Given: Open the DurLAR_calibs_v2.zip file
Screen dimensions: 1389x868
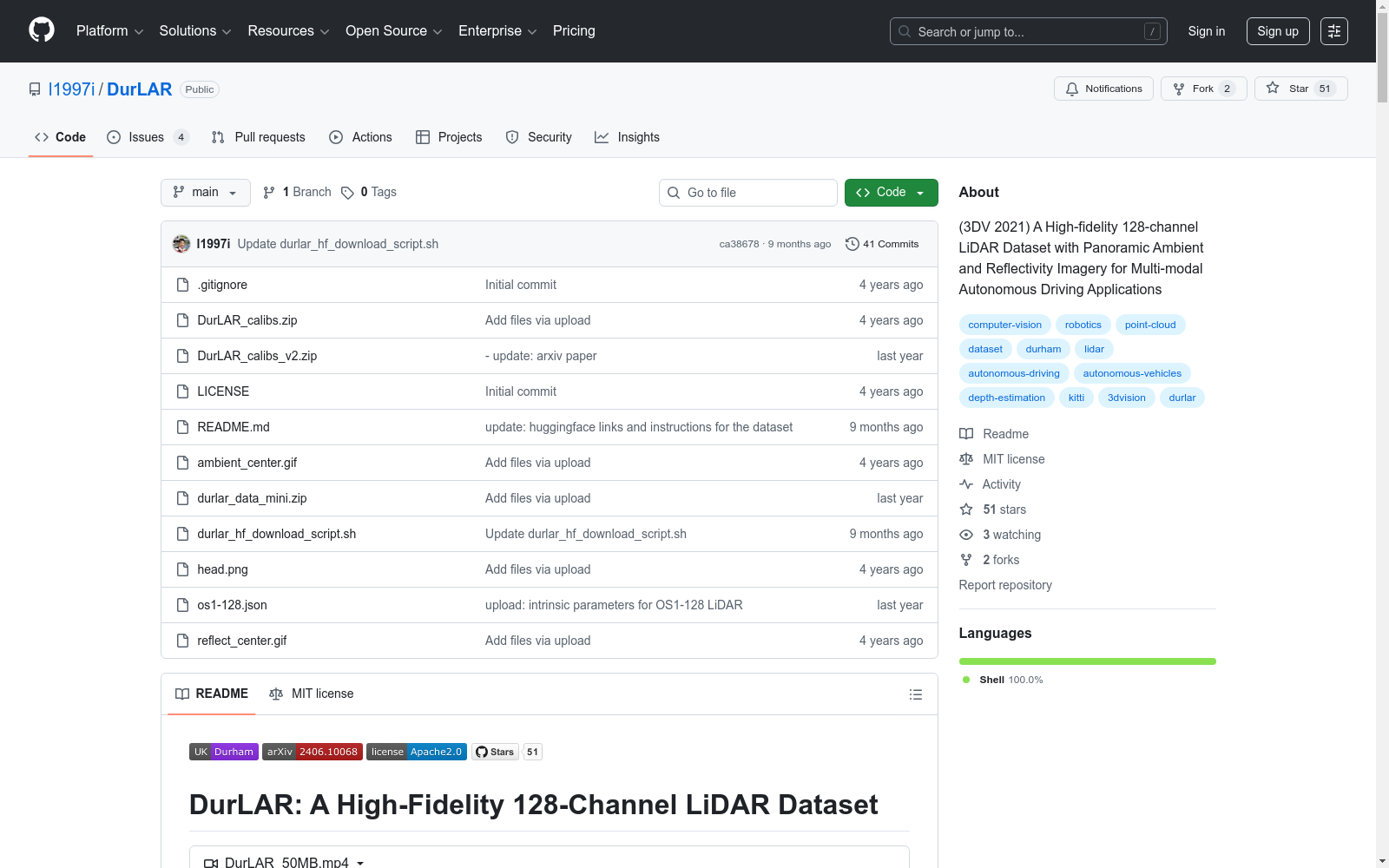Looking at the screenshot, I should 257,356.
